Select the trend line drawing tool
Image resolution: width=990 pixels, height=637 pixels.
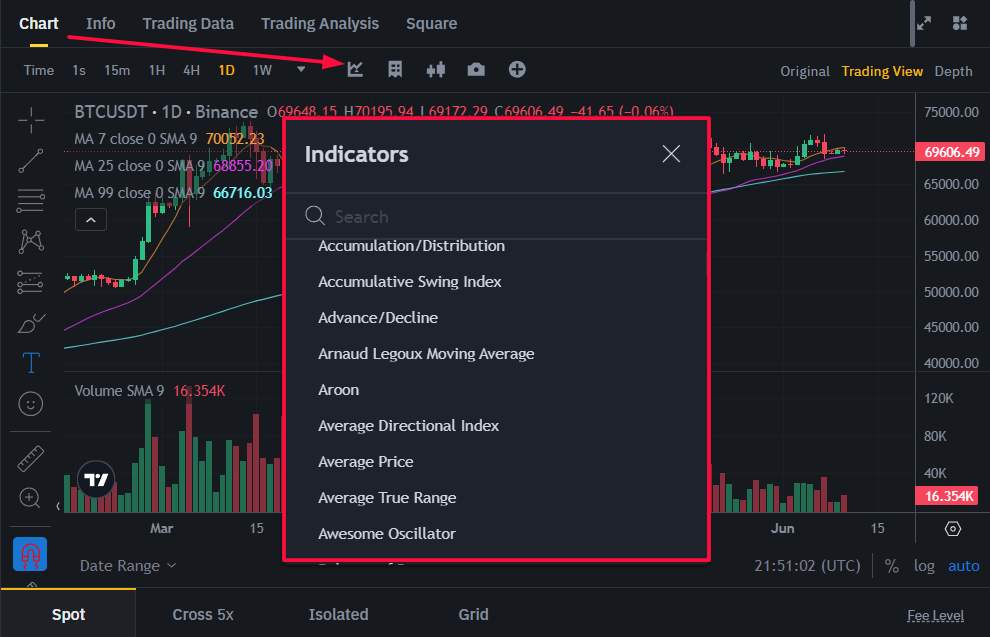pyautogui.click(x=31, y=160)
